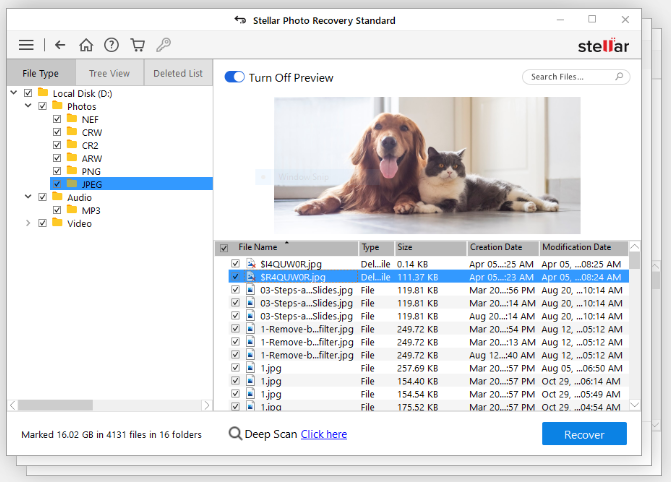Click the search magnifier icon
Viewport: 671px width, 482px height.
[x=619, y=77]
